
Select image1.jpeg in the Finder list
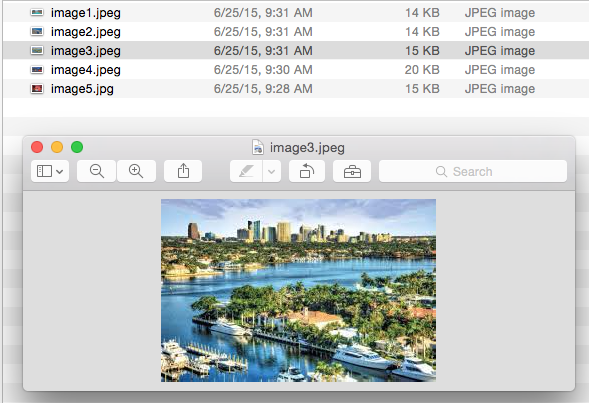[x=296, y=12]
